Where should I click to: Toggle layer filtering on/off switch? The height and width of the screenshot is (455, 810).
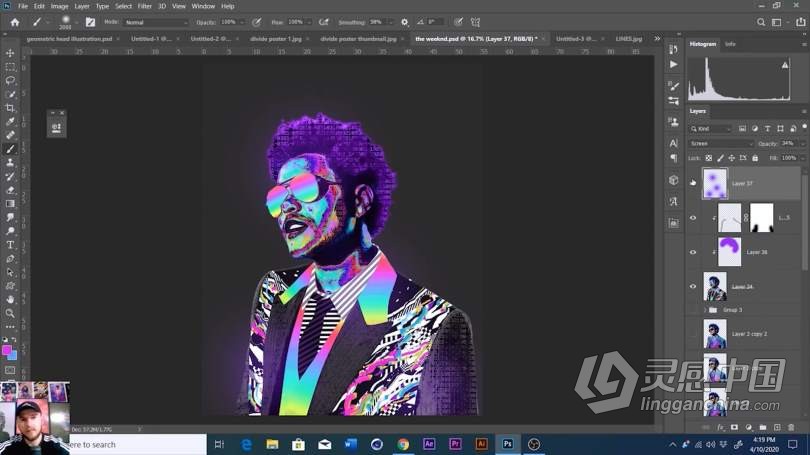coord(804,128)
